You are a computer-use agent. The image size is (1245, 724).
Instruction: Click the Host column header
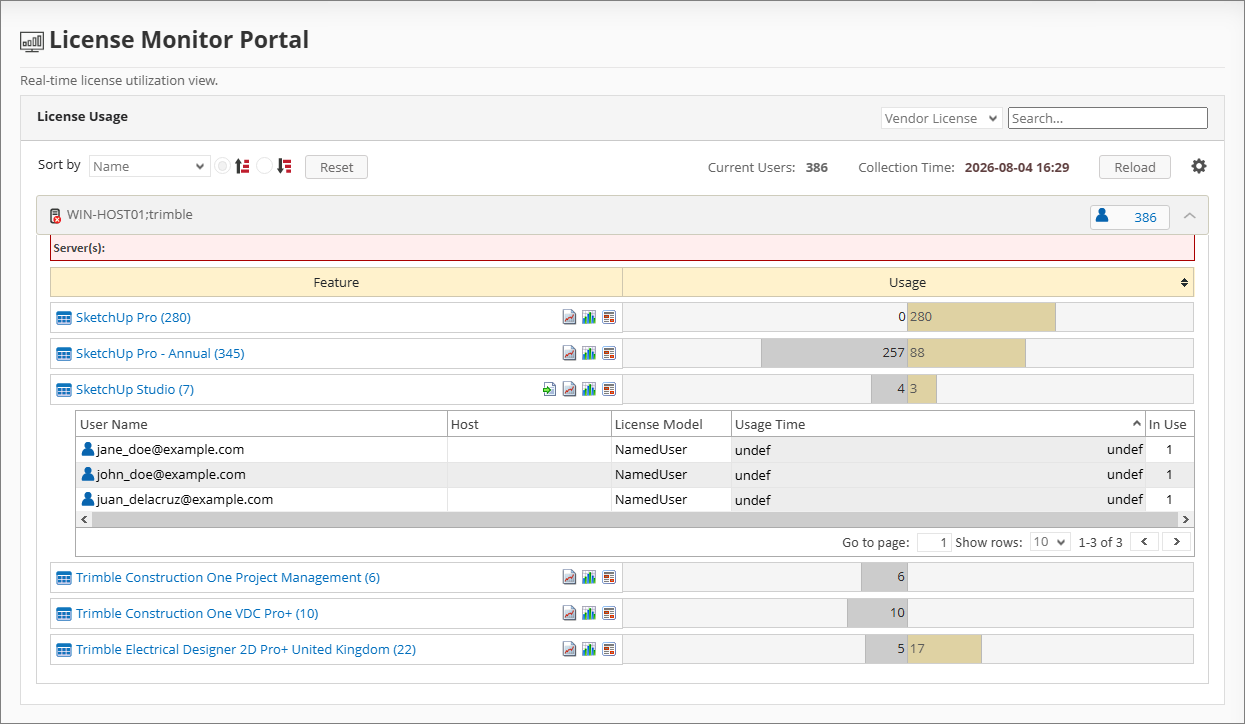[530, 424]
